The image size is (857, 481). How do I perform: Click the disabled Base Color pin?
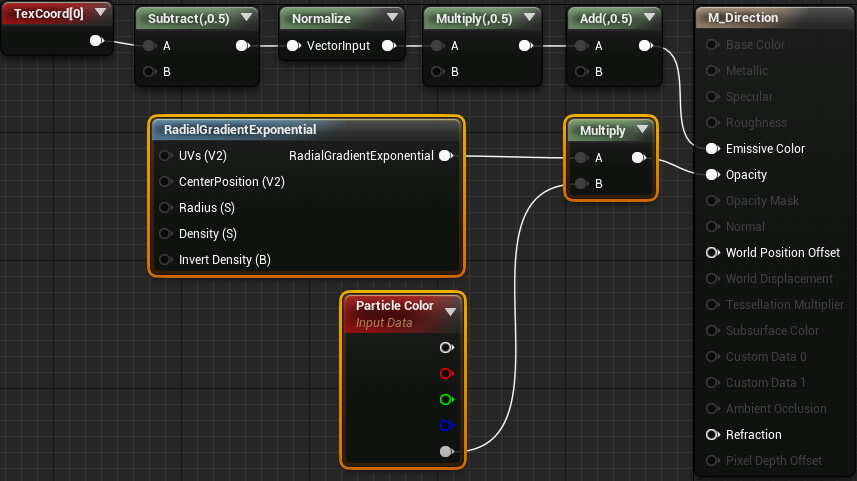(x=712, y=45)
